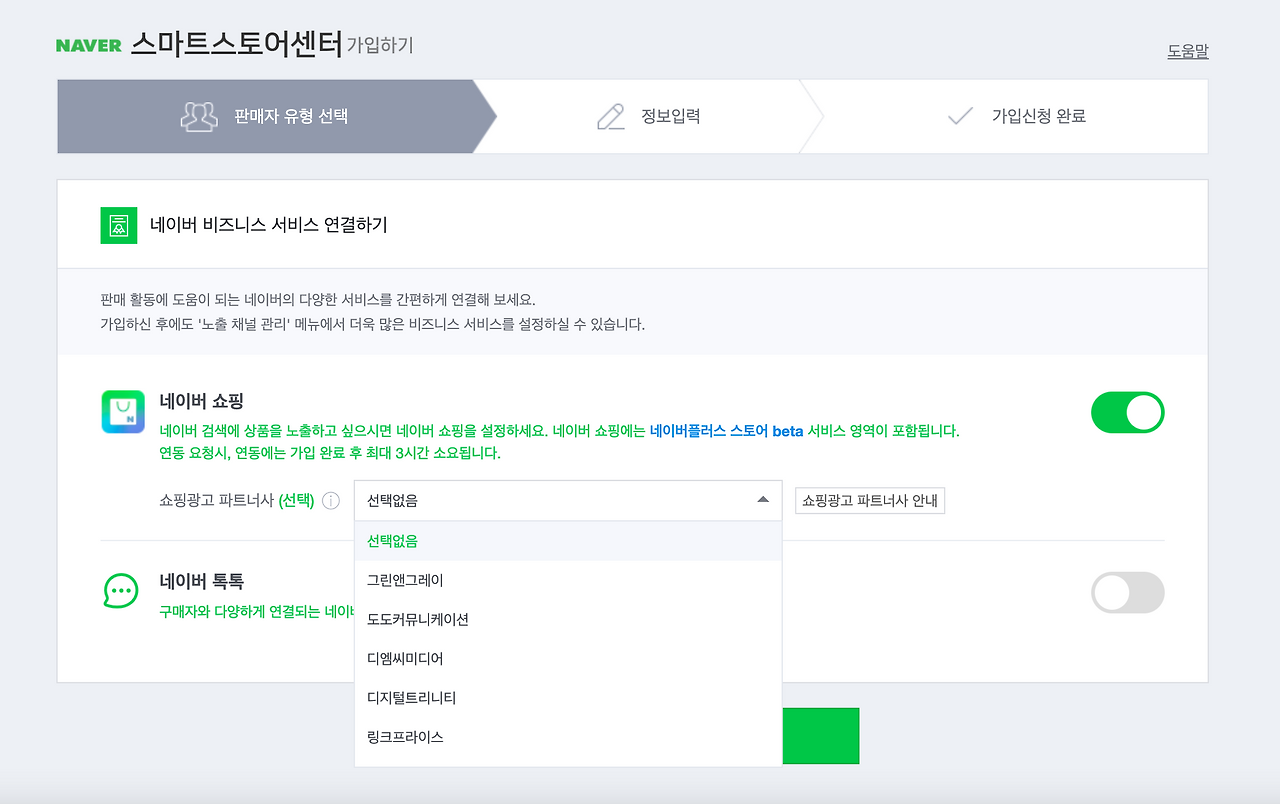
Task: Click the dropdown arrow for partner selection
Action: point(763,500)
